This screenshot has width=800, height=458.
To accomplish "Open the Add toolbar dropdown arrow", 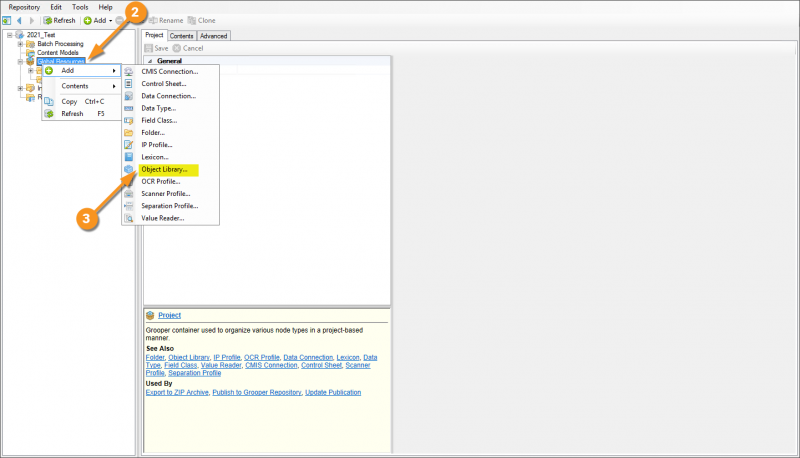I will coord(111,21).
